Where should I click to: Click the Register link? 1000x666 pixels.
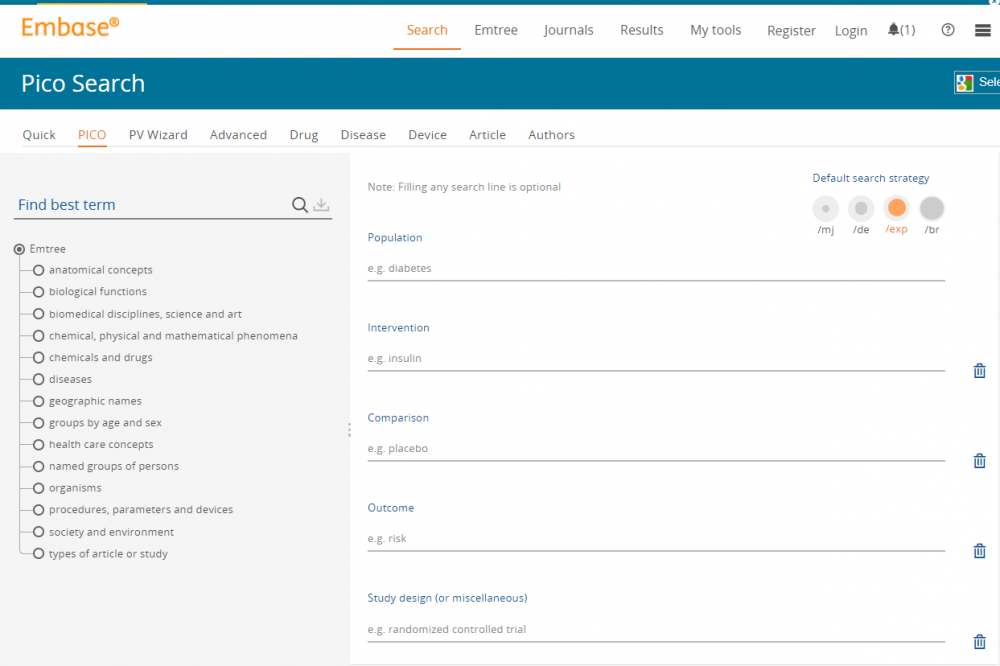coord(791,31)
